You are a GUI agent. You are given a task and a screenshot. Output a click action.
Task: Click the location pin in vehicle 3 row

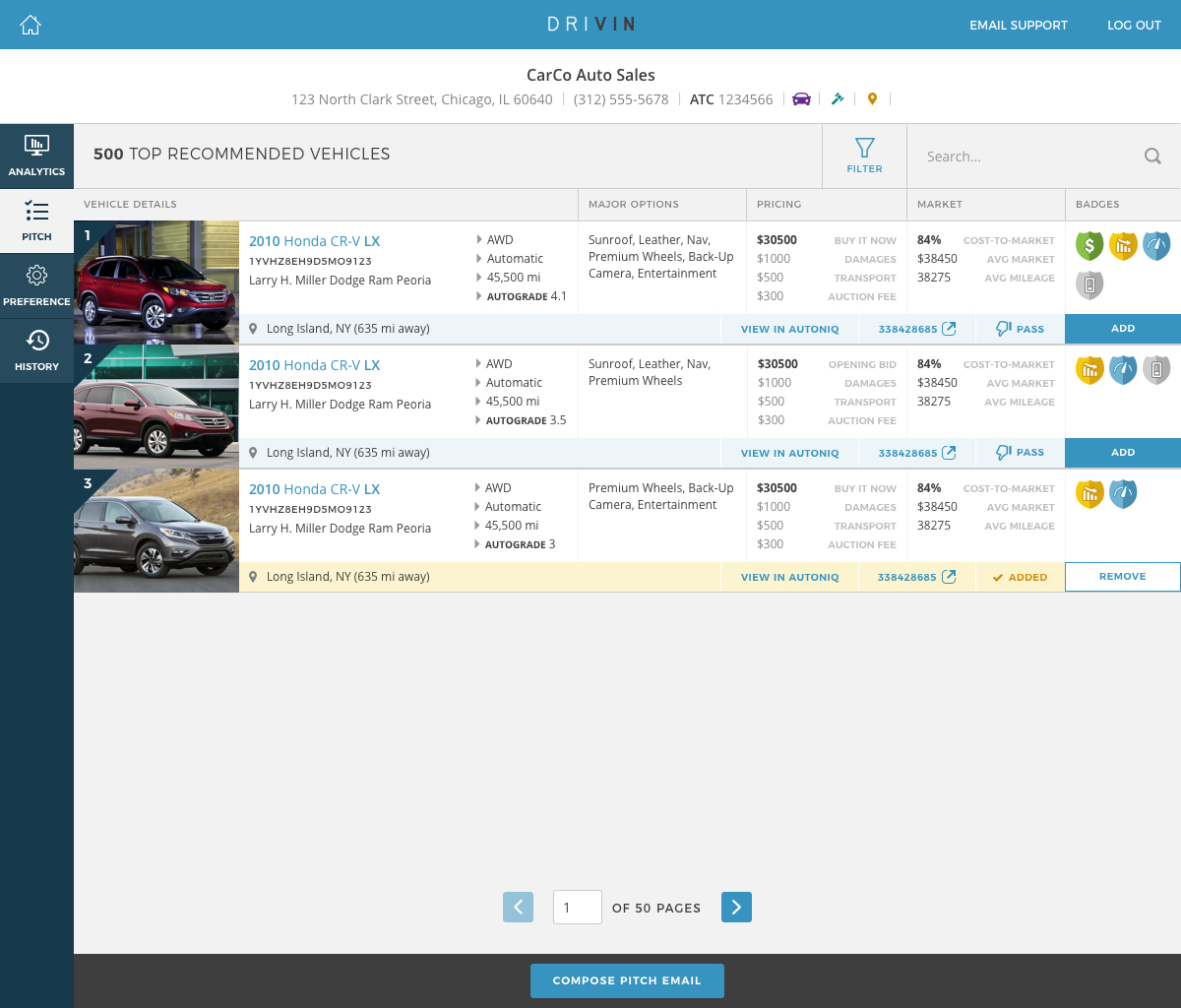(253, 577)
